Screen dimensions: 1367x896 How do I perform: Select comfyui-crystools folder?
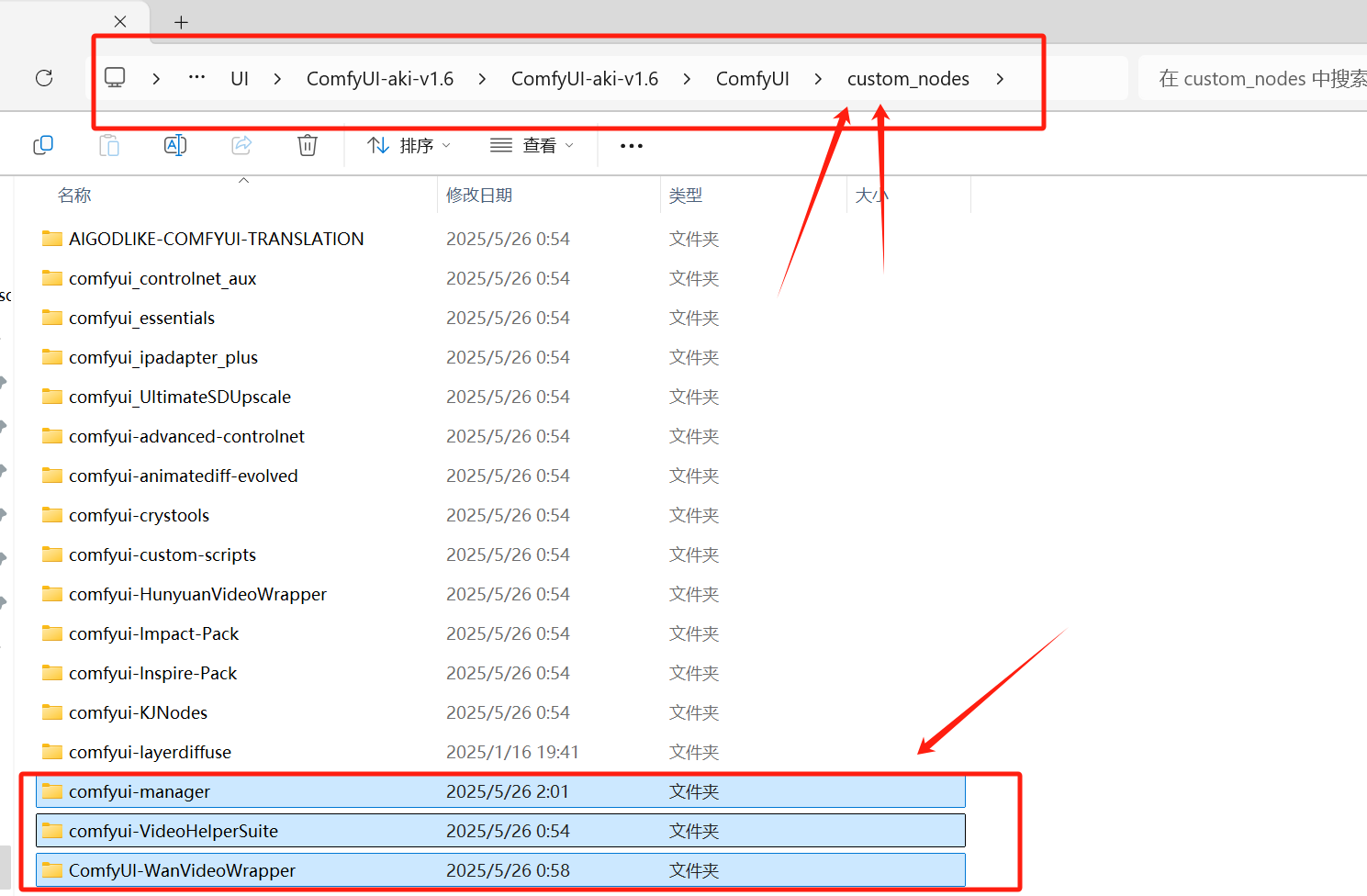click(x=139, y=515)
